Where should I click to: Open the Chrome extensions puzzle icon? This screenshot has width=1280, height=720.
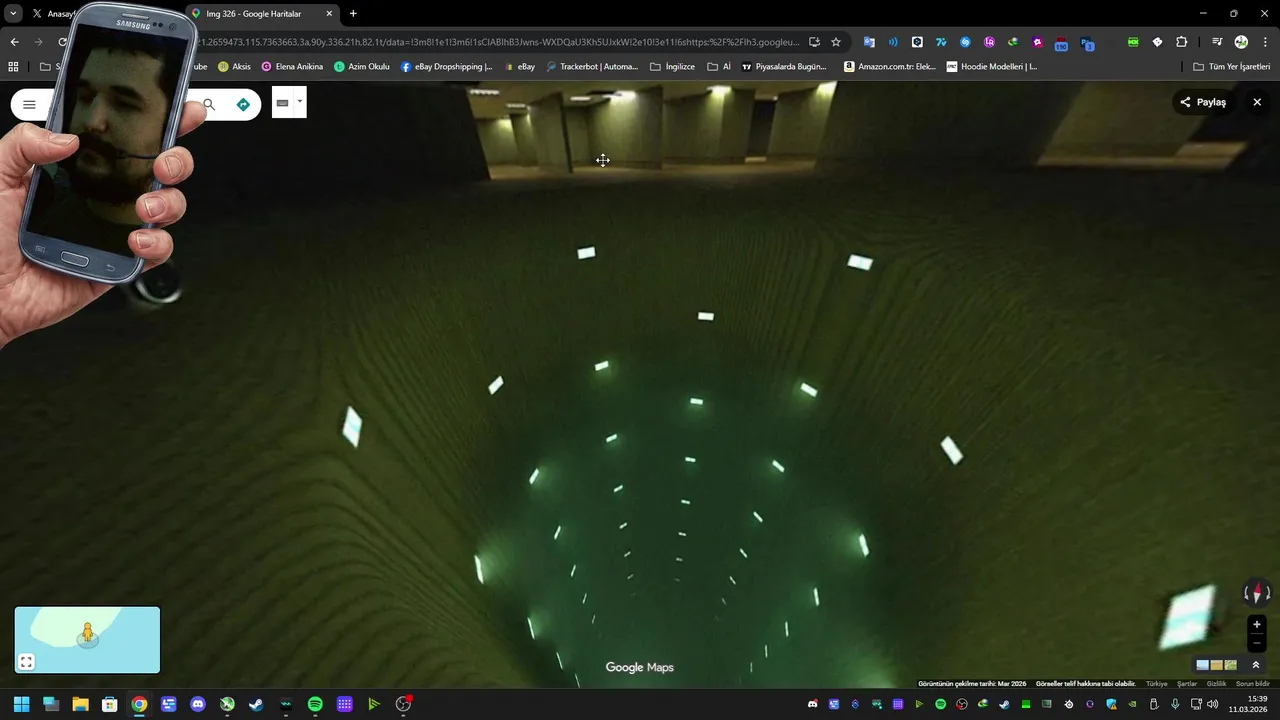(1181, 42)
